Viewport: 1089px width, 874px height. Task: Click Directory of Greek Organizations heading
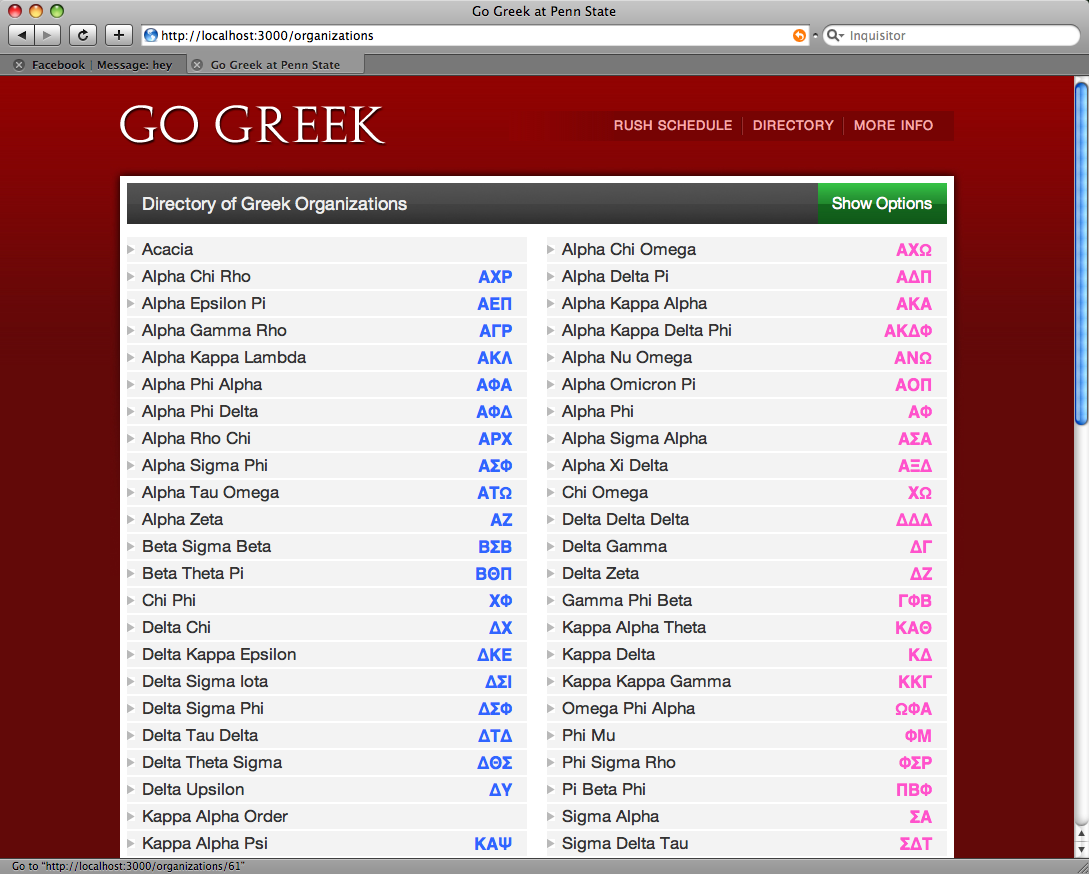(x=274, y=204)
